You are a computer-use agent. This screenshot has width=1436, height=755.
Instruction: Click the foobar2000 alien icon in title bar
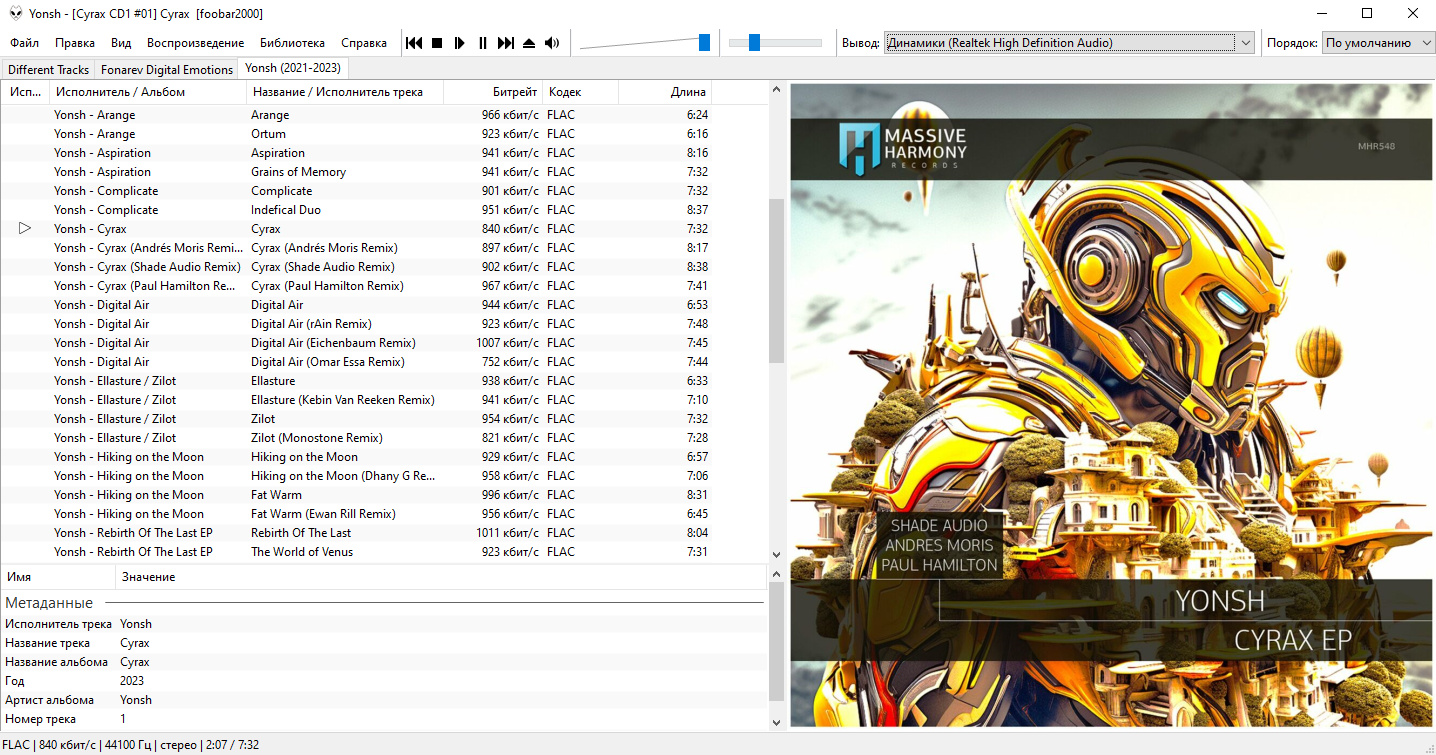point(16,13)
